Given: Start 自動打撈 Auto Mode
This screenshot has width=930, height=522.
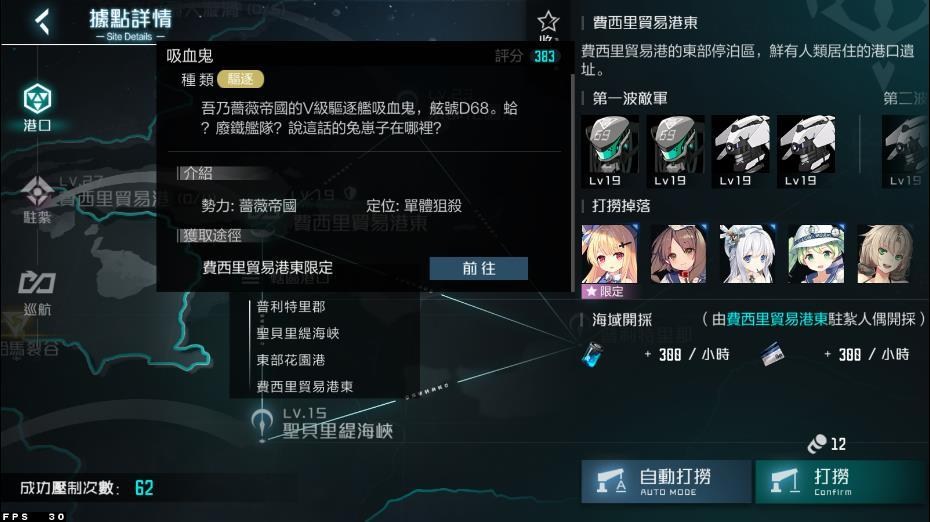Looking at the screenshot, I should click(667, 481).
